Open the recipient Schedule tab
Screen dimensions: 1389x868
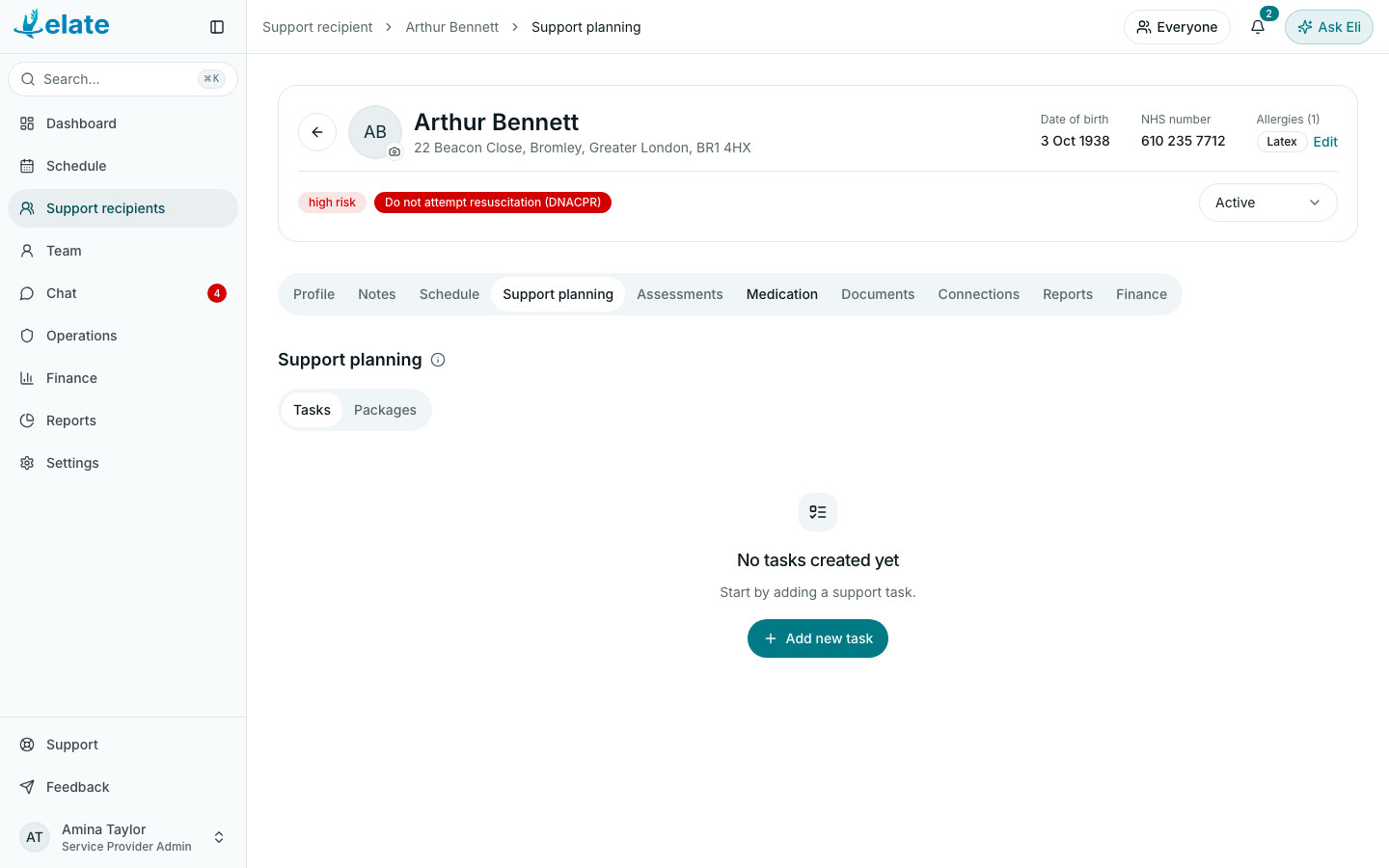[449, 294]
